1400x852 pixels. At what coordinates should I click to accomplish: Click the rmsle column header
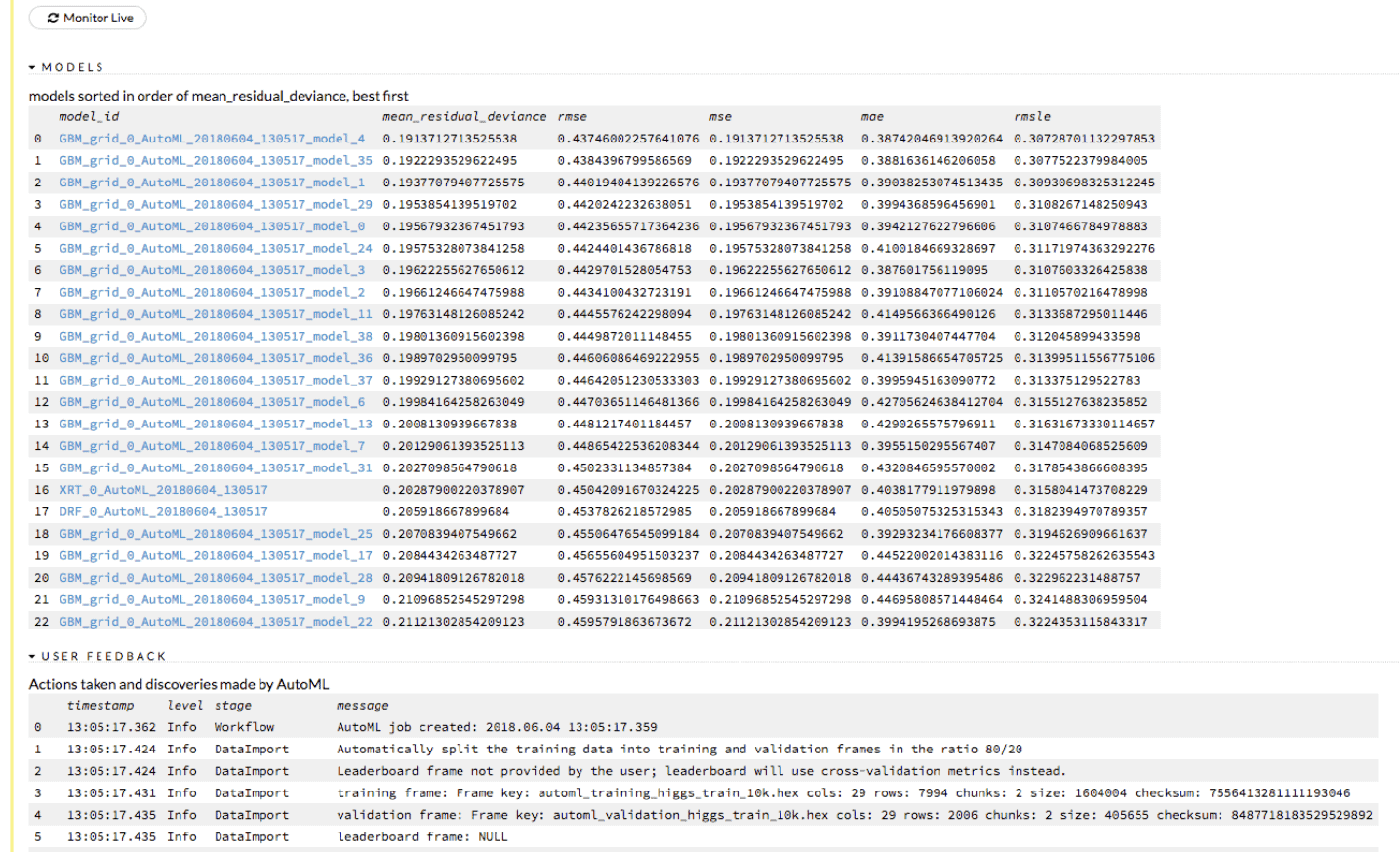(x=1031, y=116)
